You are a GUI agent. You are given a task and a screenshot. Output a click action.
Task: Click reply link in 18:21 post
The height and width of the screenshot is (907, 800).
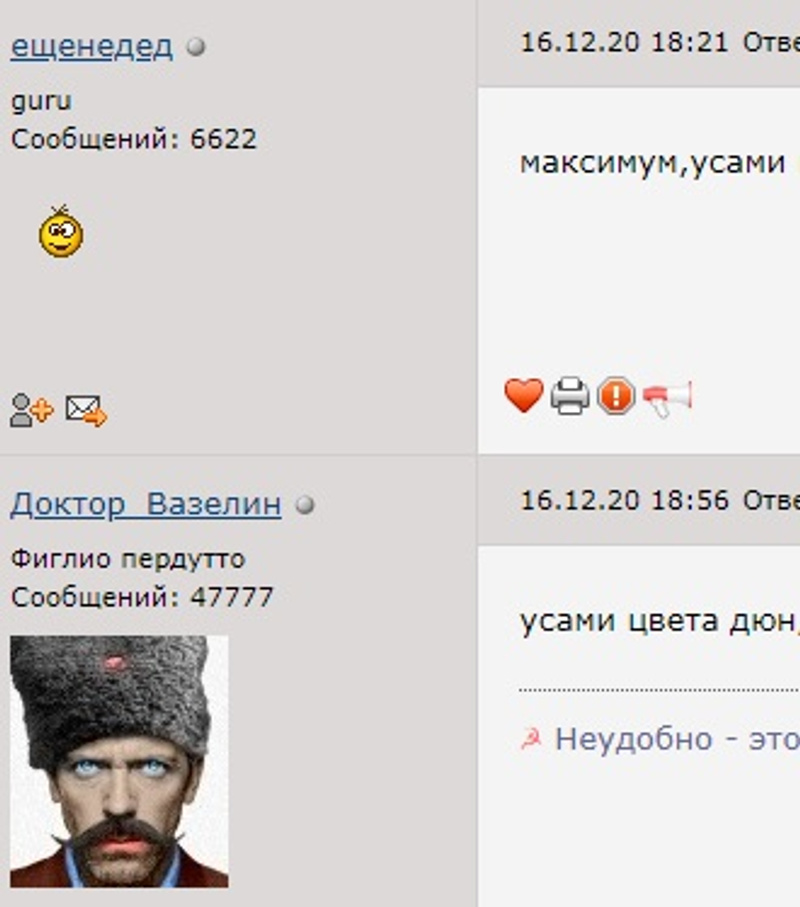[771, 43]
